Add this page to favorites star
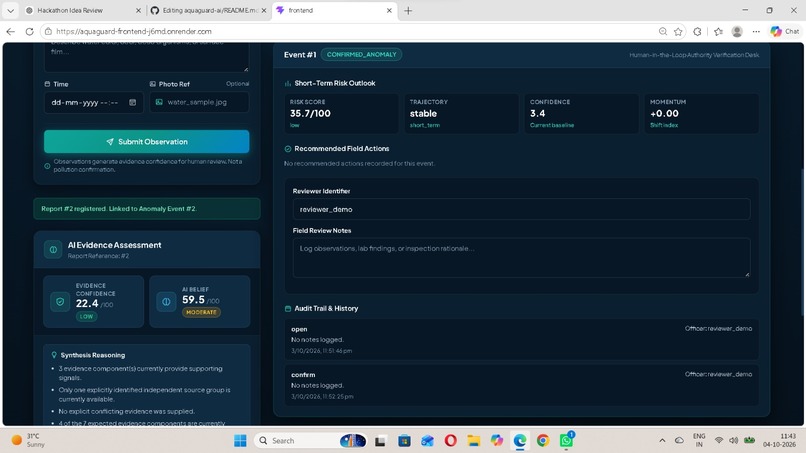 click(679, 31)
